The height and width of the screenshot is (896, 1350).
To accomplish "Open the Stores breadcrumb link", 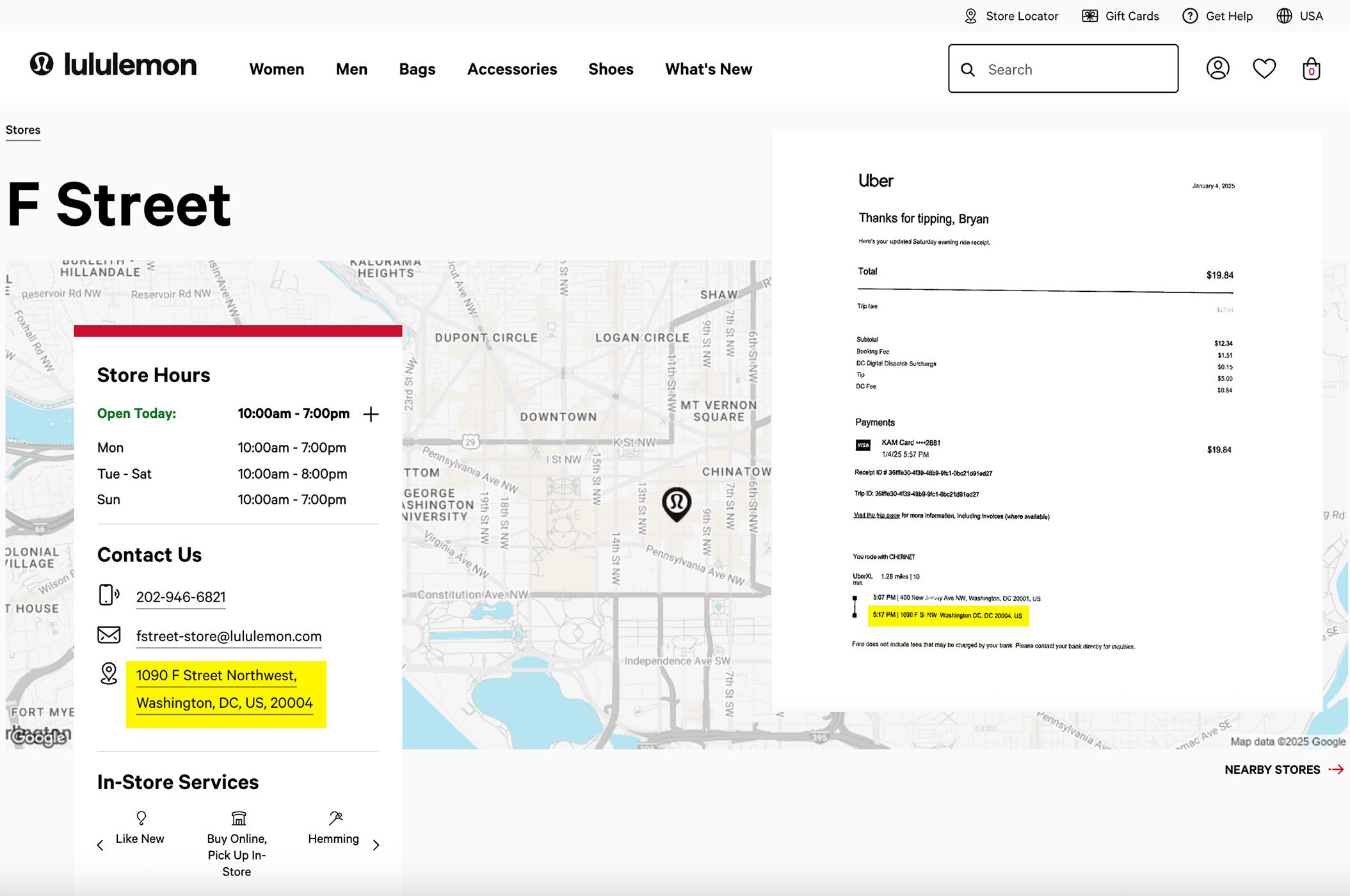I will 23,130.
